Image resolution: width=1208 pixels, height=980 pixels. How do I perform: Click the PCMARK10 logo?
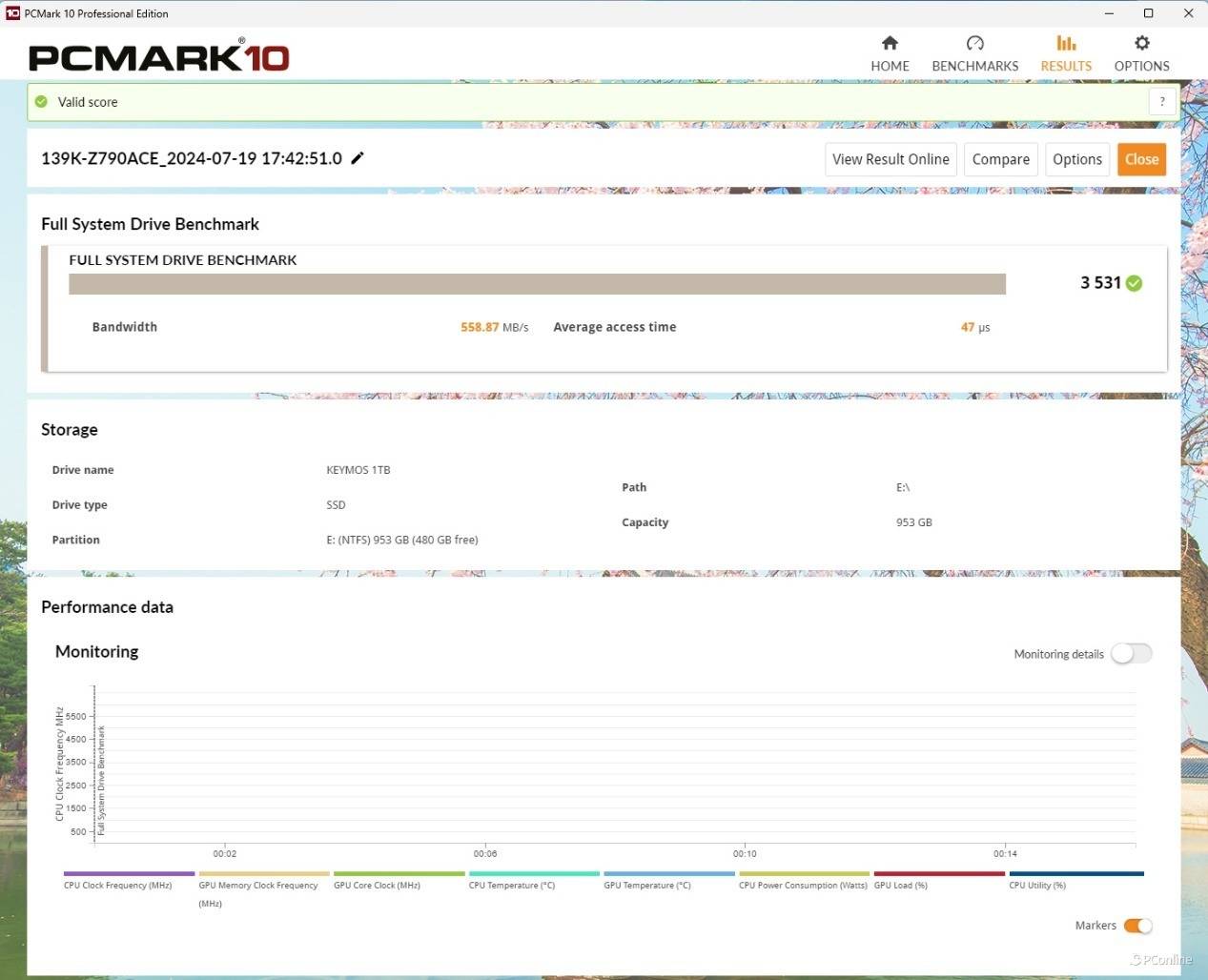coord(158,57)
